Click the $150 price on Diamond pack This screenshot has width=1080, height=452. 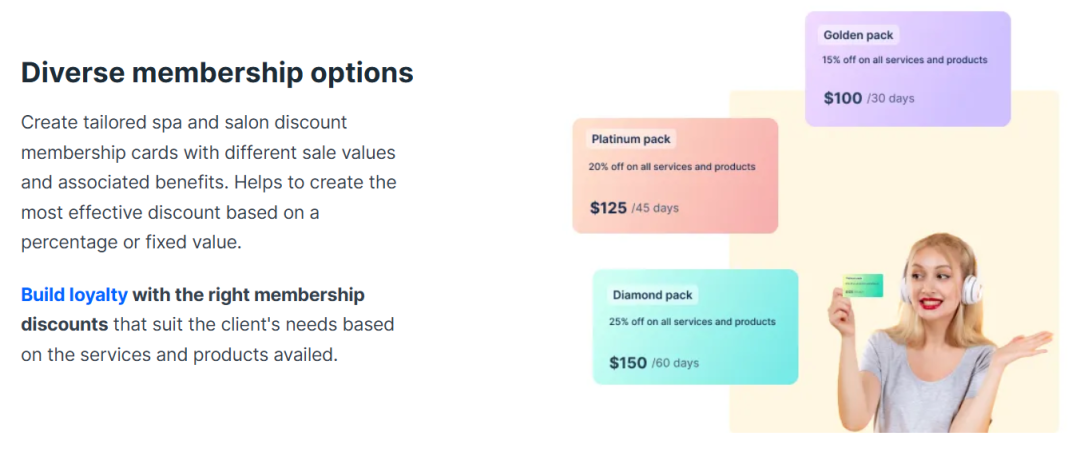coord(628,363)
